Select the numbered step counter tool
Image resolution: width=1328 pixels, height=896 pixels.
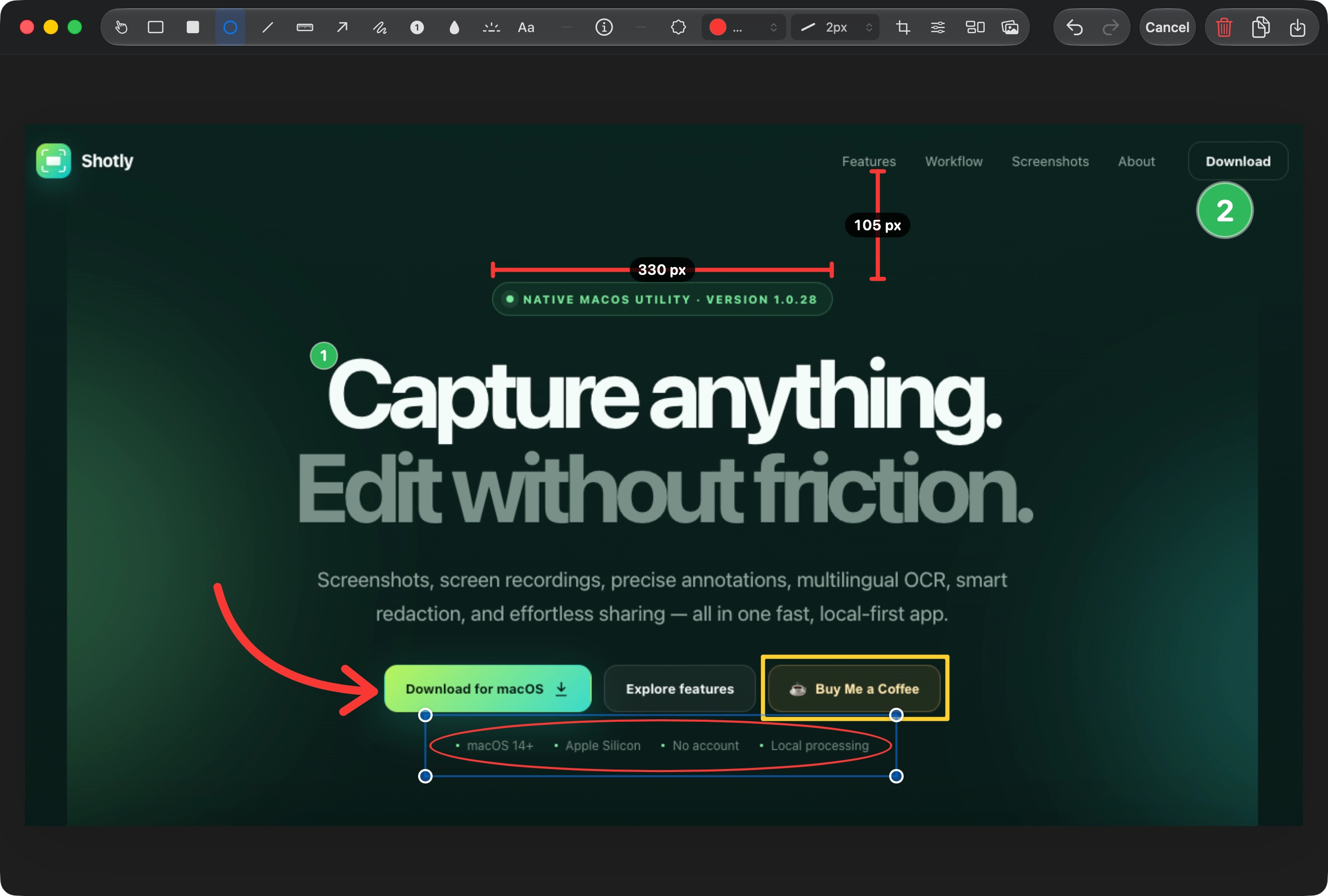click(x=417, y=27)
